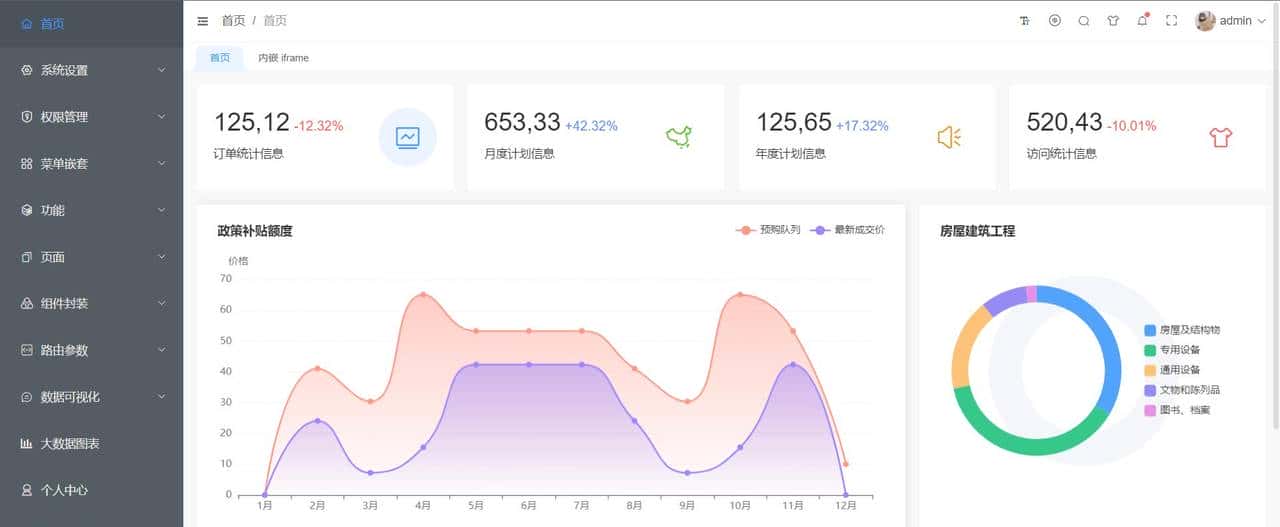Click the yearly plan speaker icon

(948, 137)
